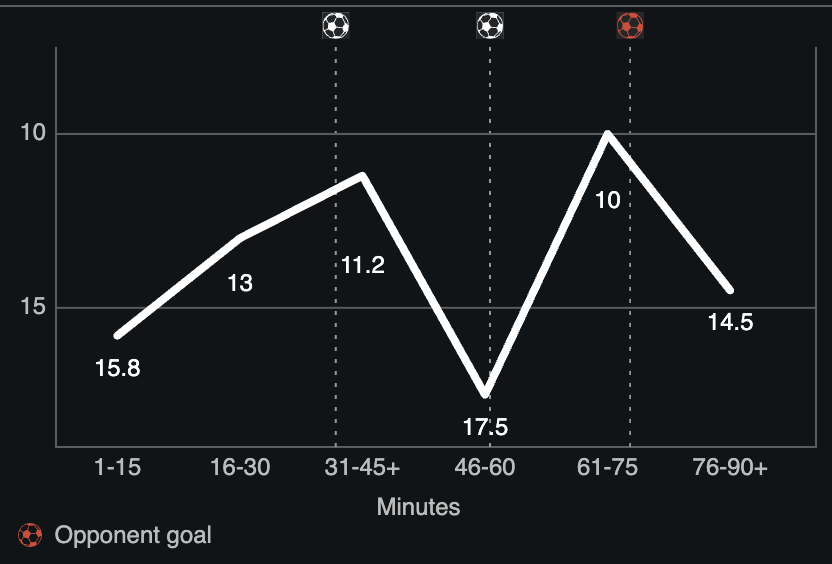Click the Minutes axis title

tap(419, 507)
